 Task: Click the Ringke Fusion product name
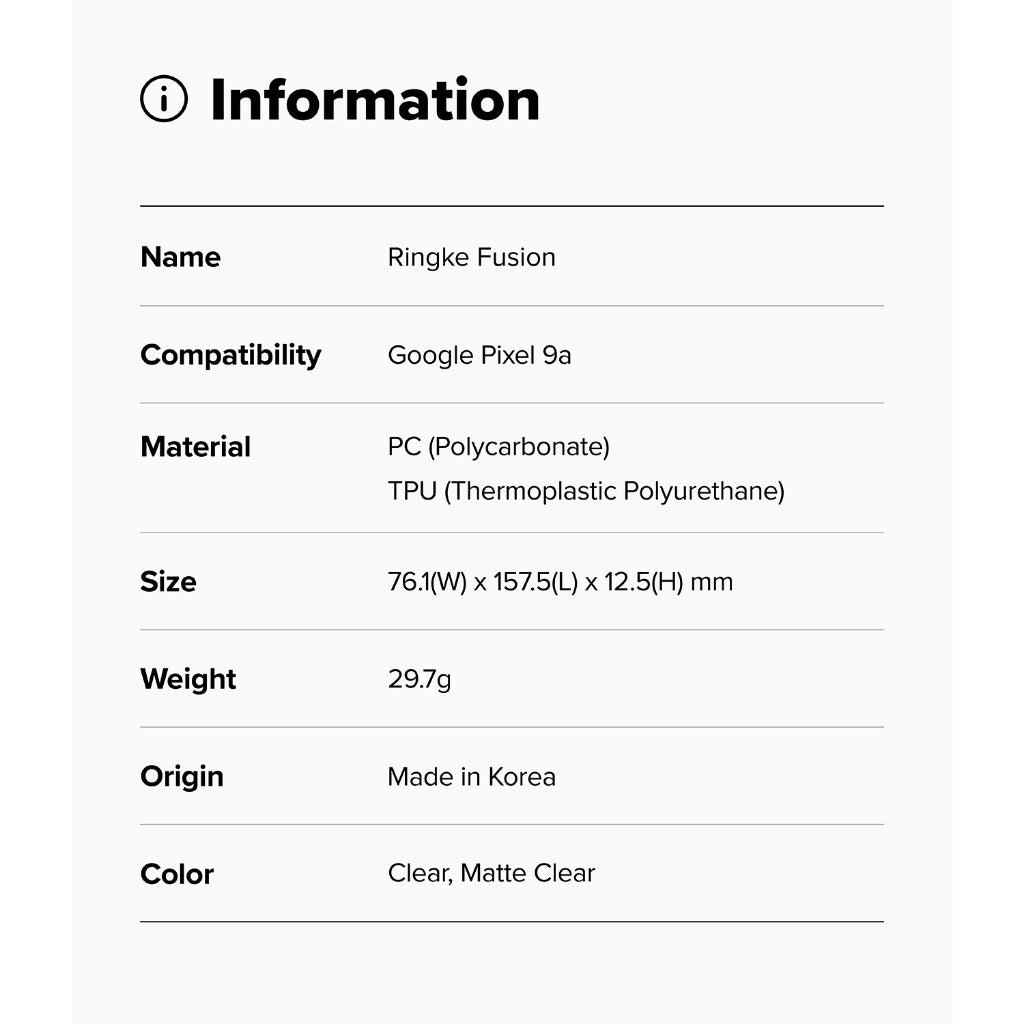click(471, 257)
